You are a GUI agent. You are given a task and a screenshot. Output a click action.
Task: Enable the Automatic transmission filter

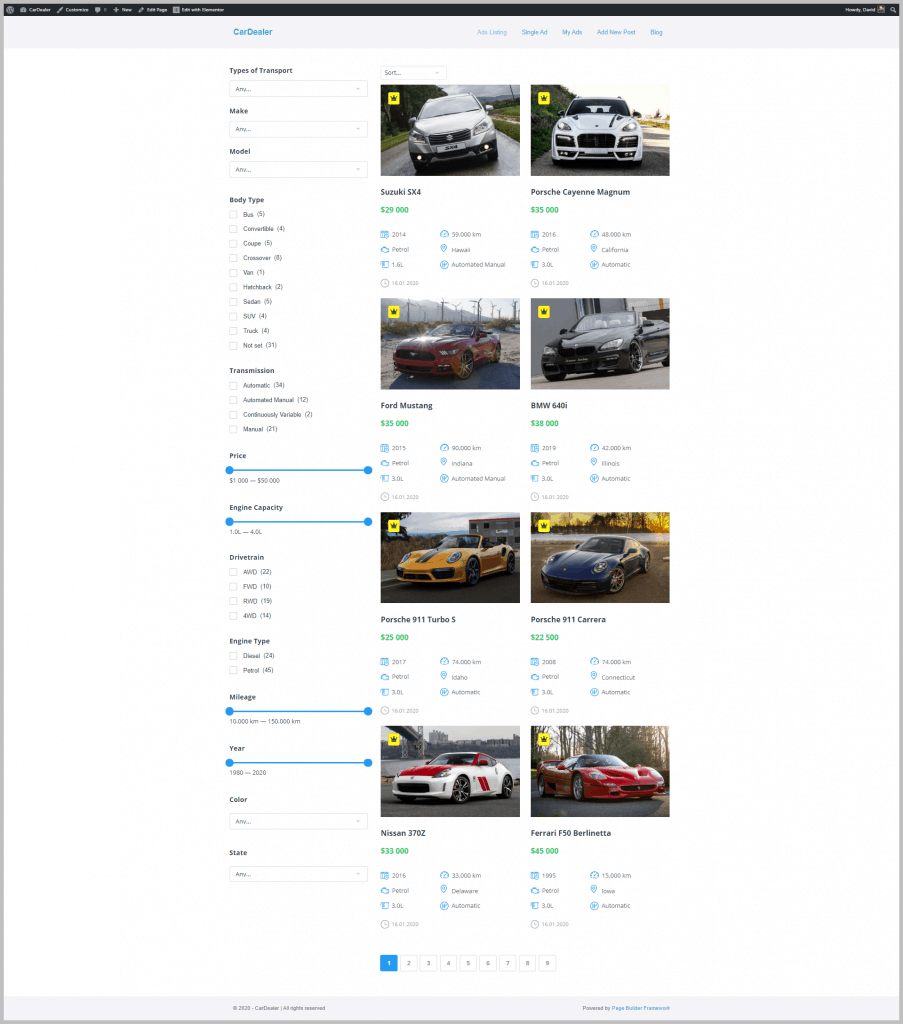(x=233, y=385)
